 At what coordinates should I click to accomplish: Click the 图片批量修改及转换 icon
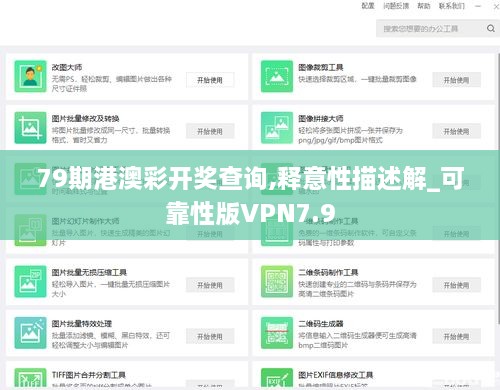(30, 128)
